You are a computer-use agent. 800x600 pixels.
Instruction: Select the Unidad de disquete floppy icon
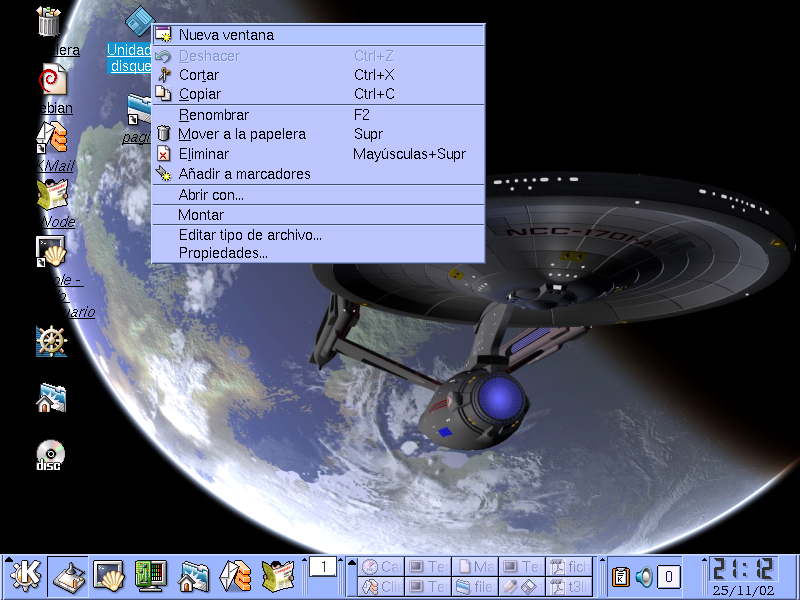[x=139, y=20]
